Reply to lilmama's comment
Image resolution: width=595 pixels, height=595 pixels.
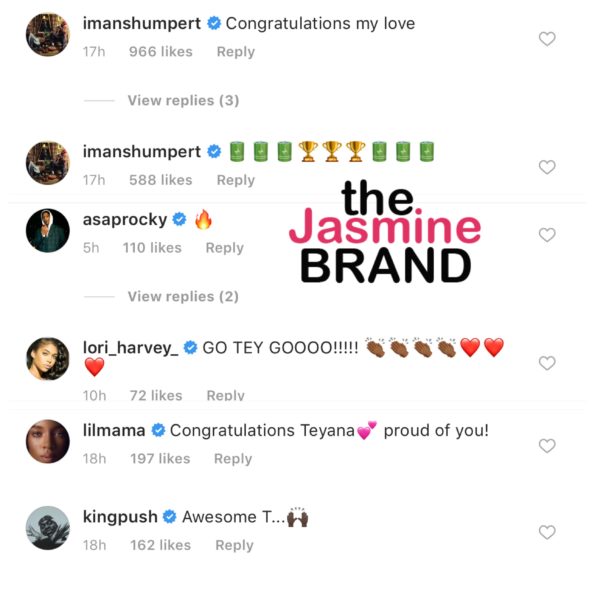(233, 459)
